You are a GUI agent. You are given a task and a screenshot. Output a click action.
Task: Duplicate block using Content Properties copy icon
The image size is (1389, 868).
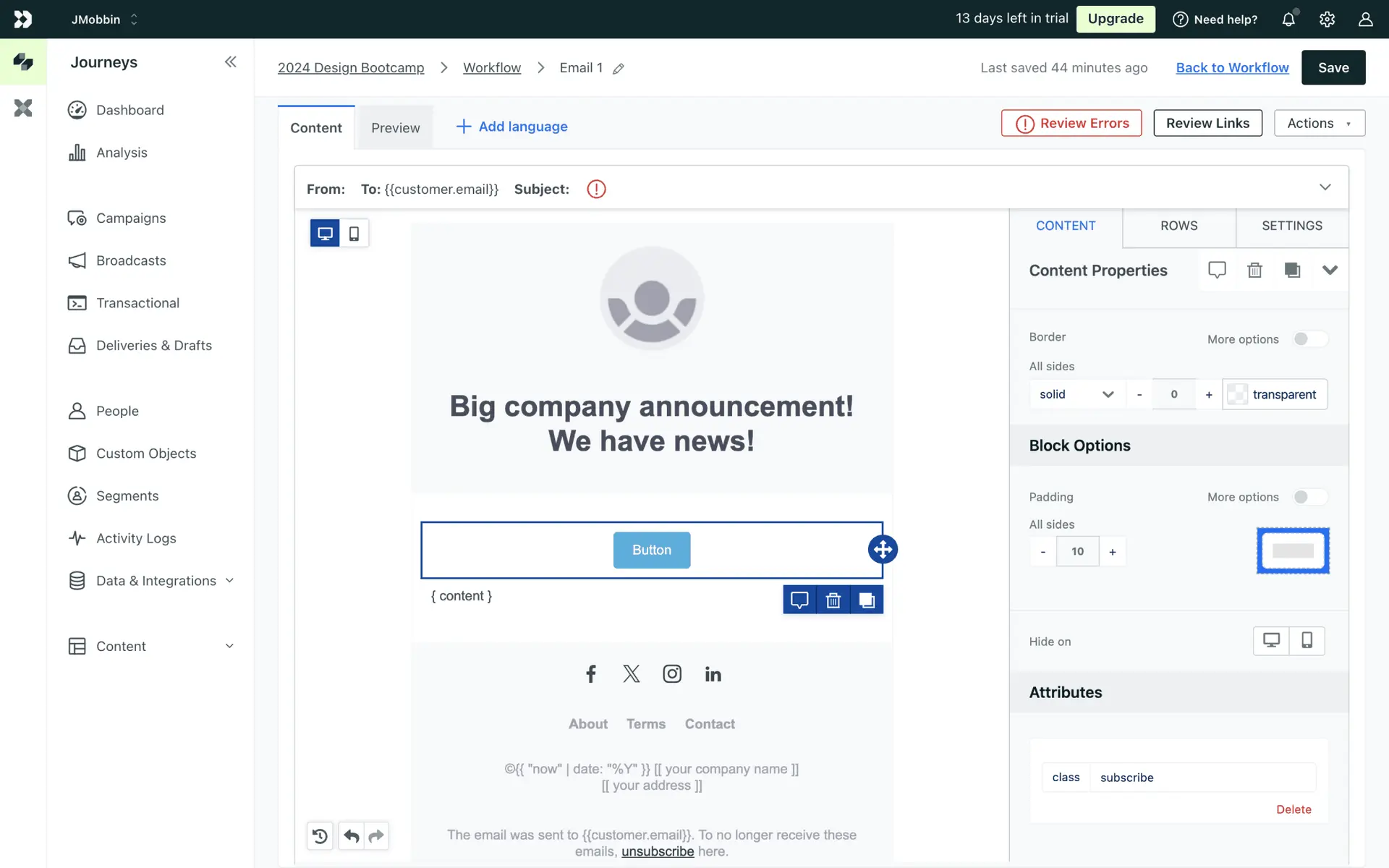pyautogui.click(x=1292, y=271)
